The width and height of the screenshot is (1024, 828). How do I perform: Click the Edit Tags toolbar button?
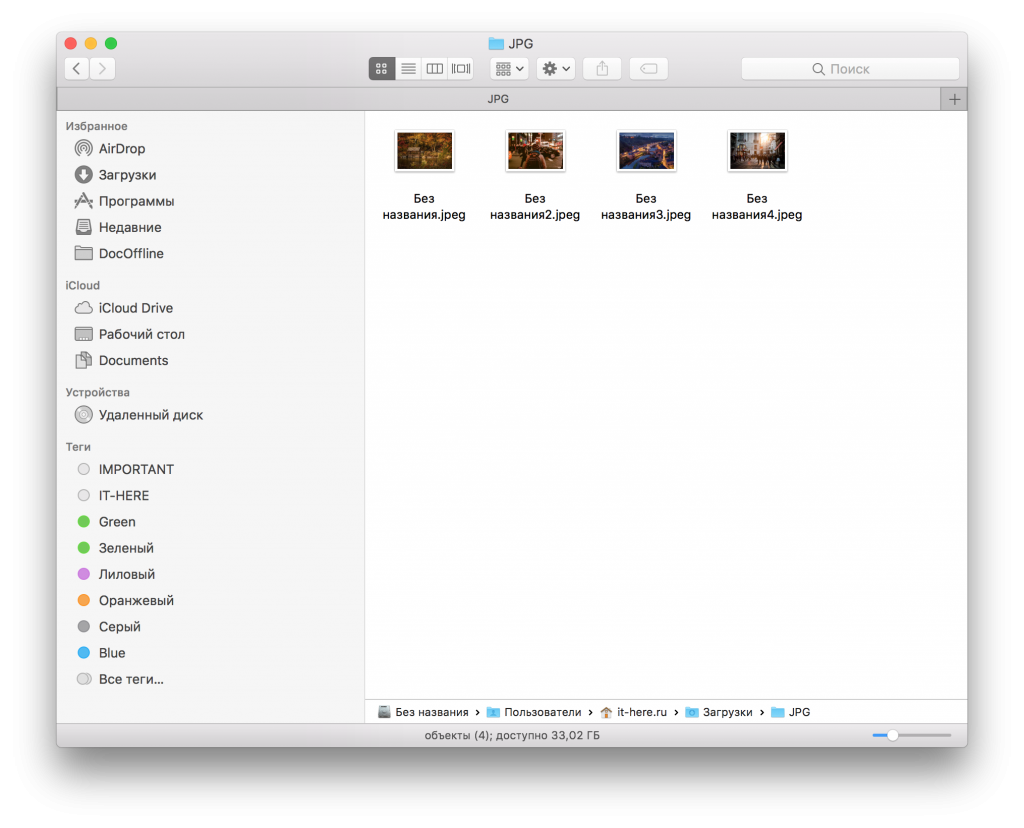[648, 69]
